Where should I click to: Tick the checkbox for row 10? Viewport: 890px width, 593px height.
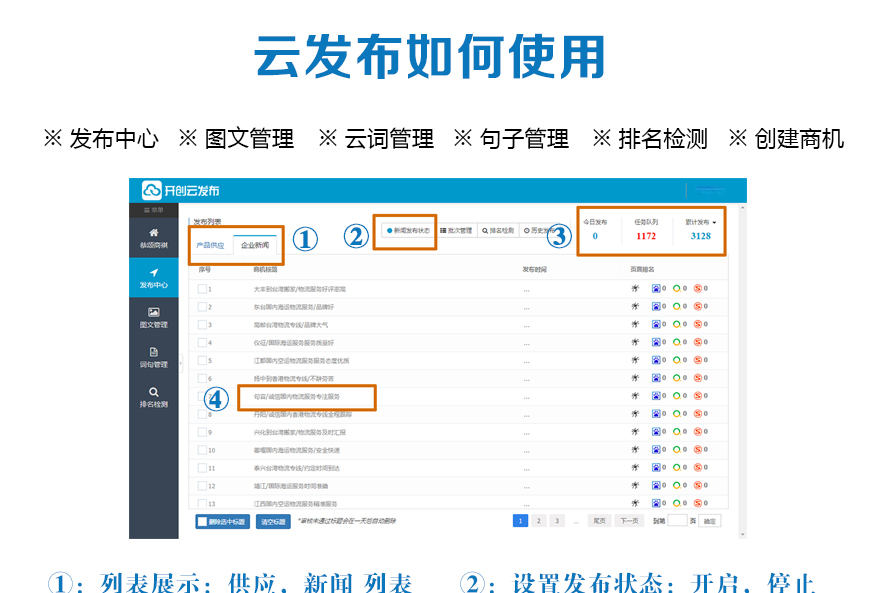click(202, 450)
